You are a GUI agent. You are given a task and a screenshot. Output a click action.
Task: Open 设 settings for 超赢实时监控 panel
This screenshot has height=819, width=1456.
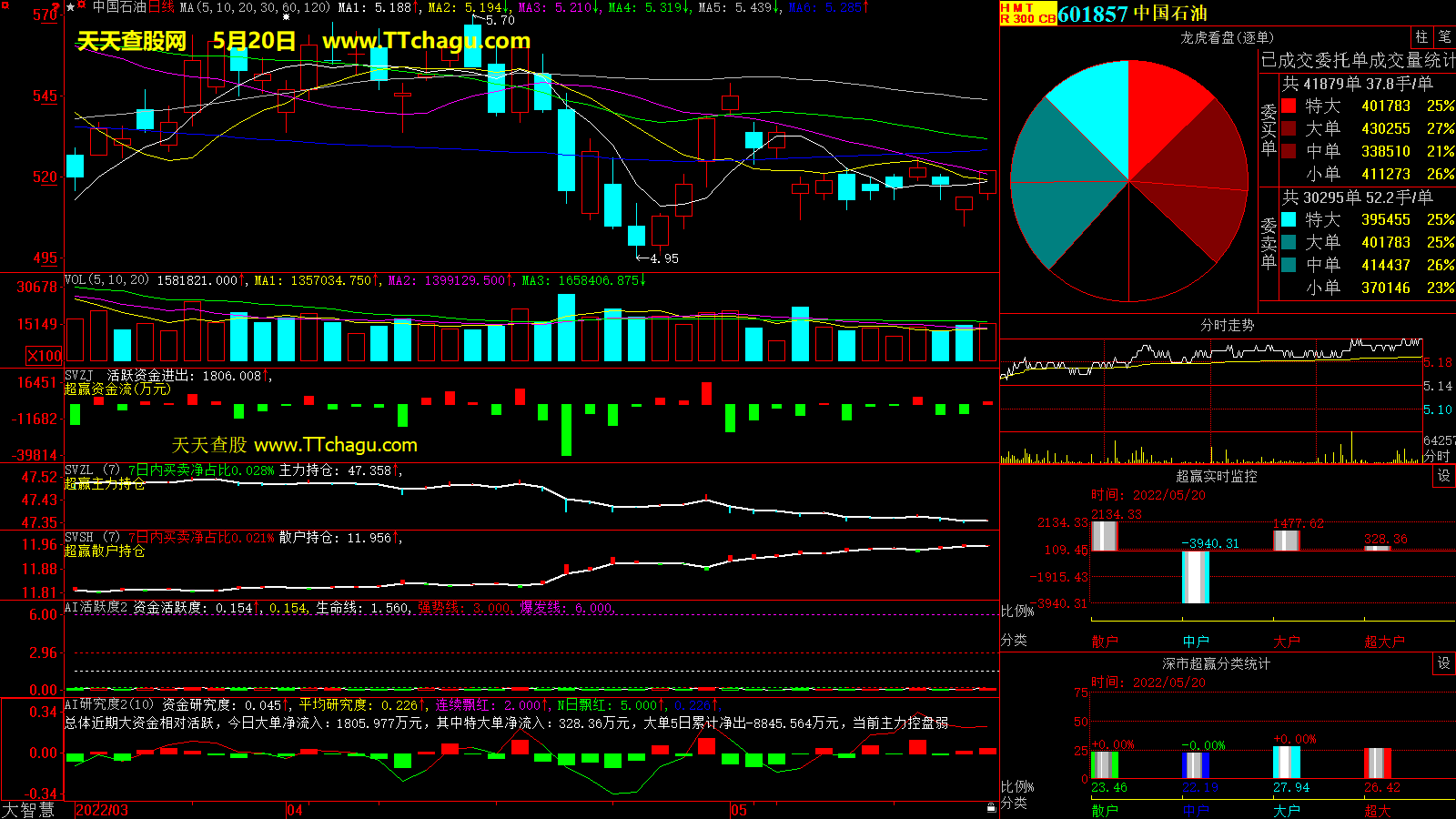pos(1443,476)
